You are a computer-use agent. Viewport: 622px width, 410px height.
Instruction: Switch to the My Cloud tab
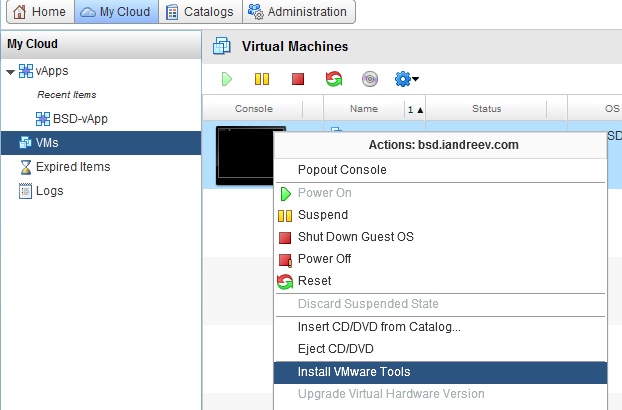click(x=116, y=12)
